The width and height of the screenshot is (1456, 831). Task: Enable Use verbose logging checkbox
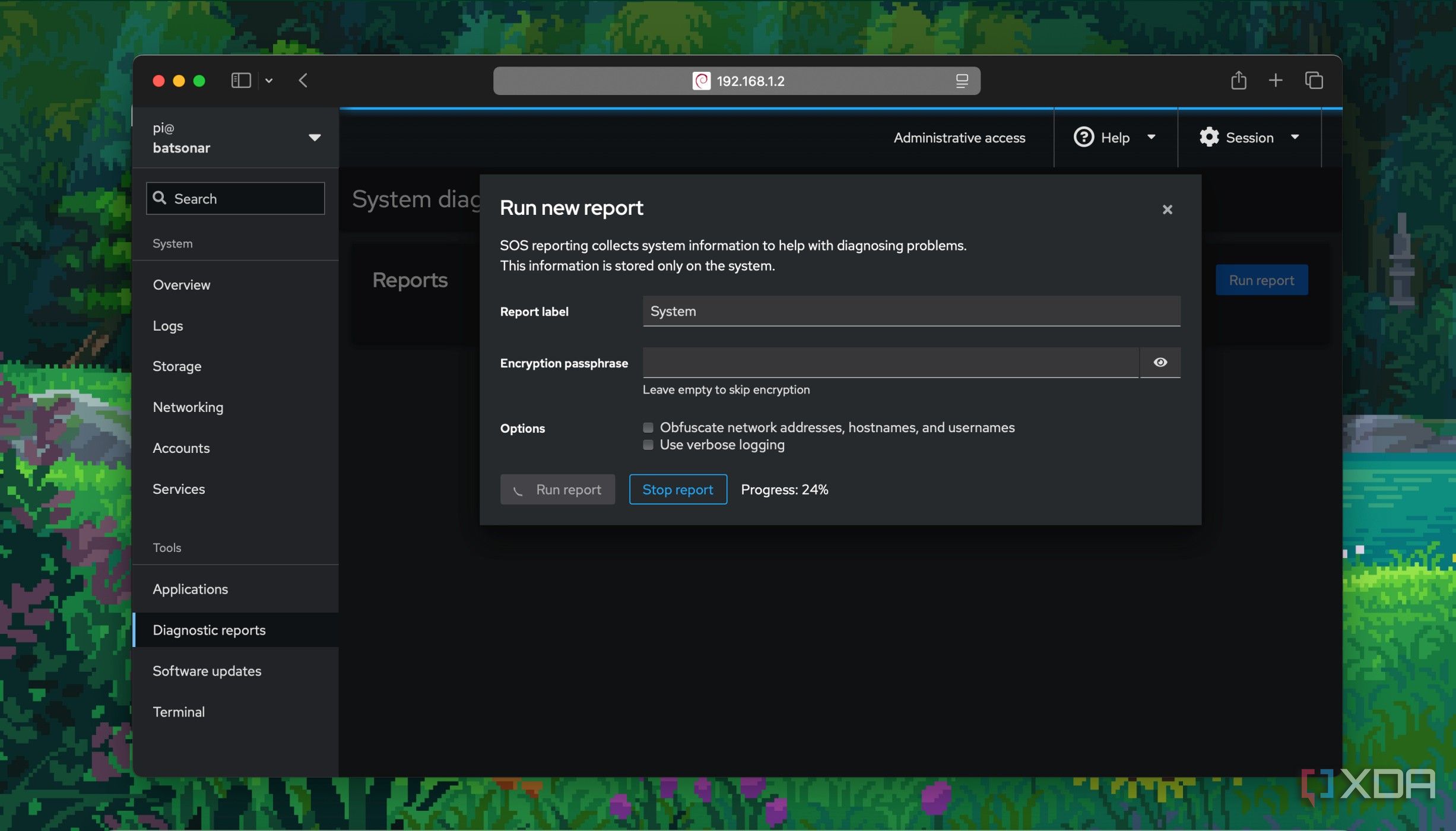(648, 445)
